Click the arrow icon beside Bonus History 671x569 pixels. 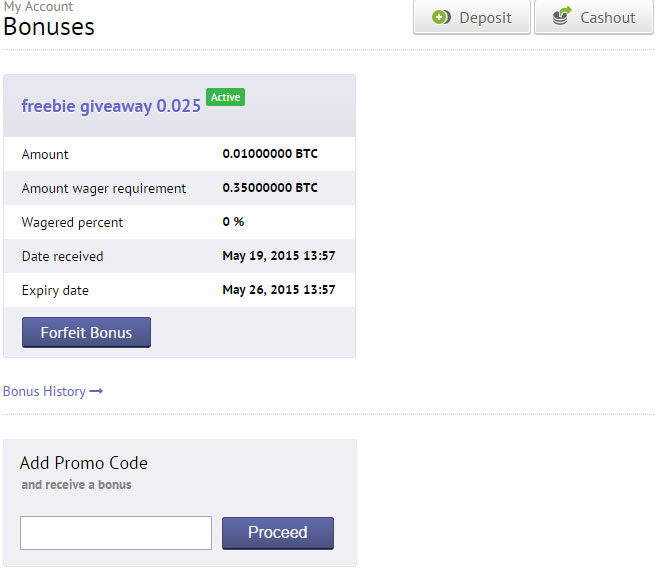pos(96,391)
